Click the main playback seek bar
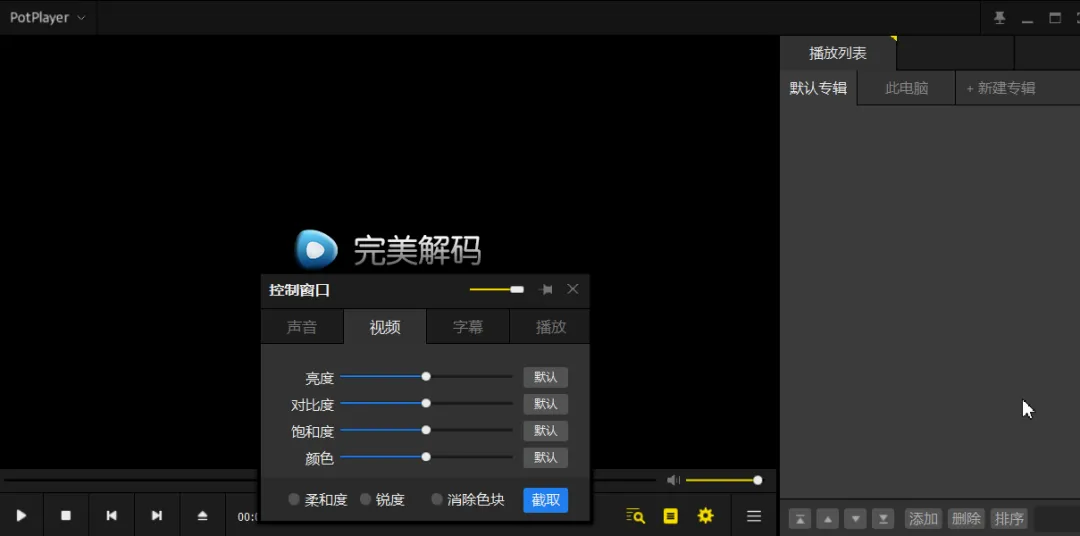The image size is (1080, 536). [330, 480]
